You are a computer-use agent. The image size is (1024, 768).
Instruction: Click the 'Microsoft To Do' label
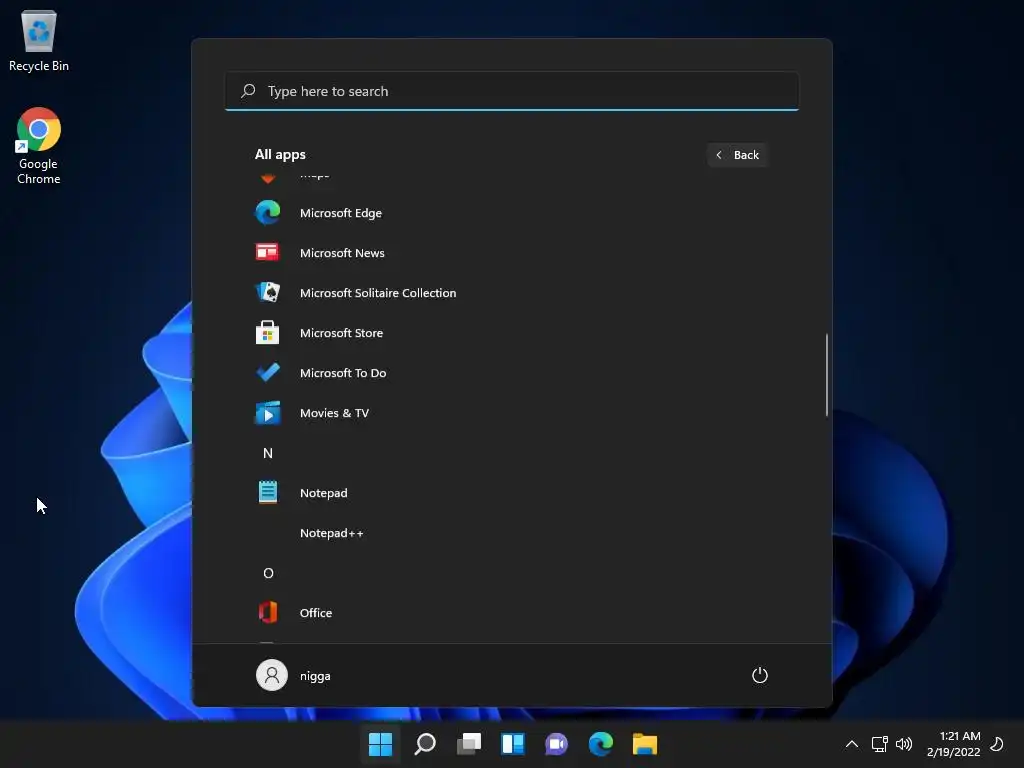pyautogui.click(x=343, y=373)
